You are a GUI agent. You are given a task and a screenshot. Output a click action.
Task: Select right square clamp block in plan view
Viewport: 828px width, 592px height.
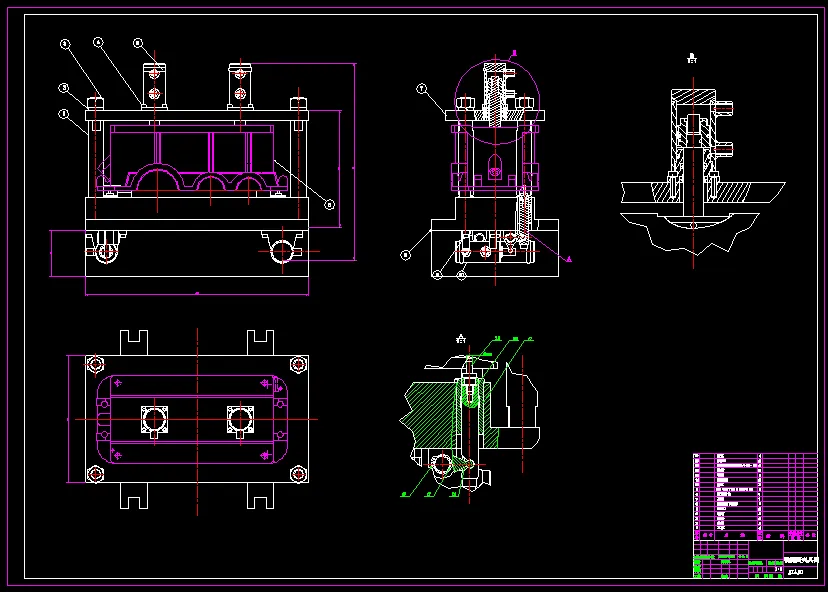[x=240, y=419]
